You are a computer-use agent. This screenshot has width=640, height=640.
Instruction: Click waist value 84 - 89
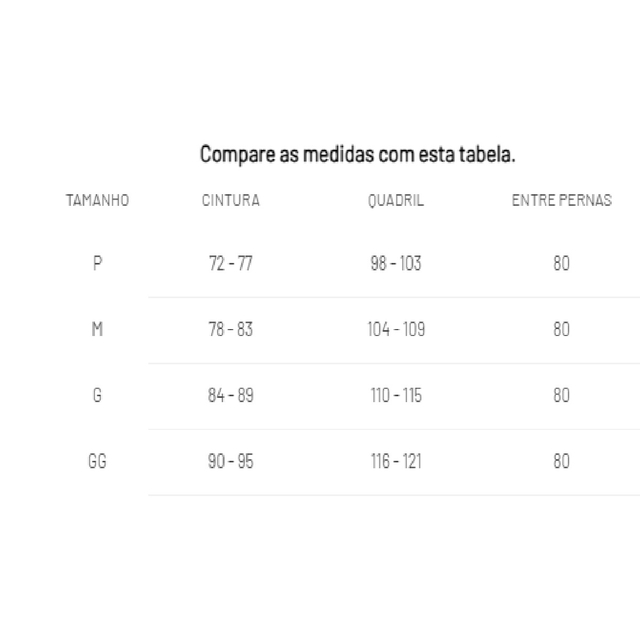pyautogui.click(x=231, y=395)
